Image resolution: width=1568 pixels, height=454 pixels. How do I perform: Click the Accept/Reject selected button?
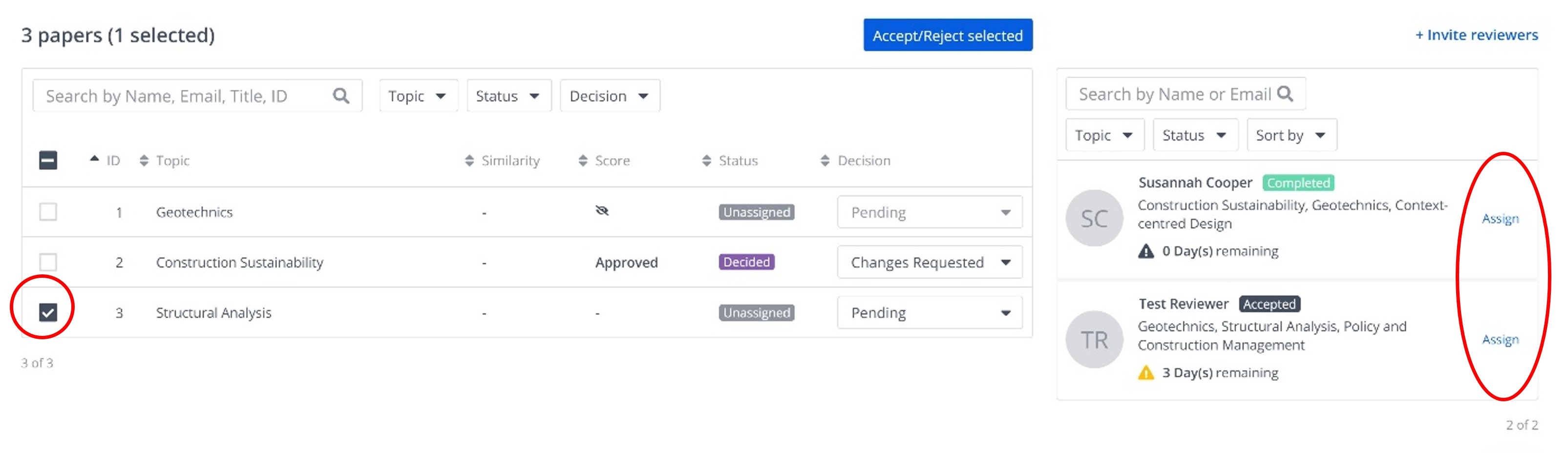[x=948, y=35]
